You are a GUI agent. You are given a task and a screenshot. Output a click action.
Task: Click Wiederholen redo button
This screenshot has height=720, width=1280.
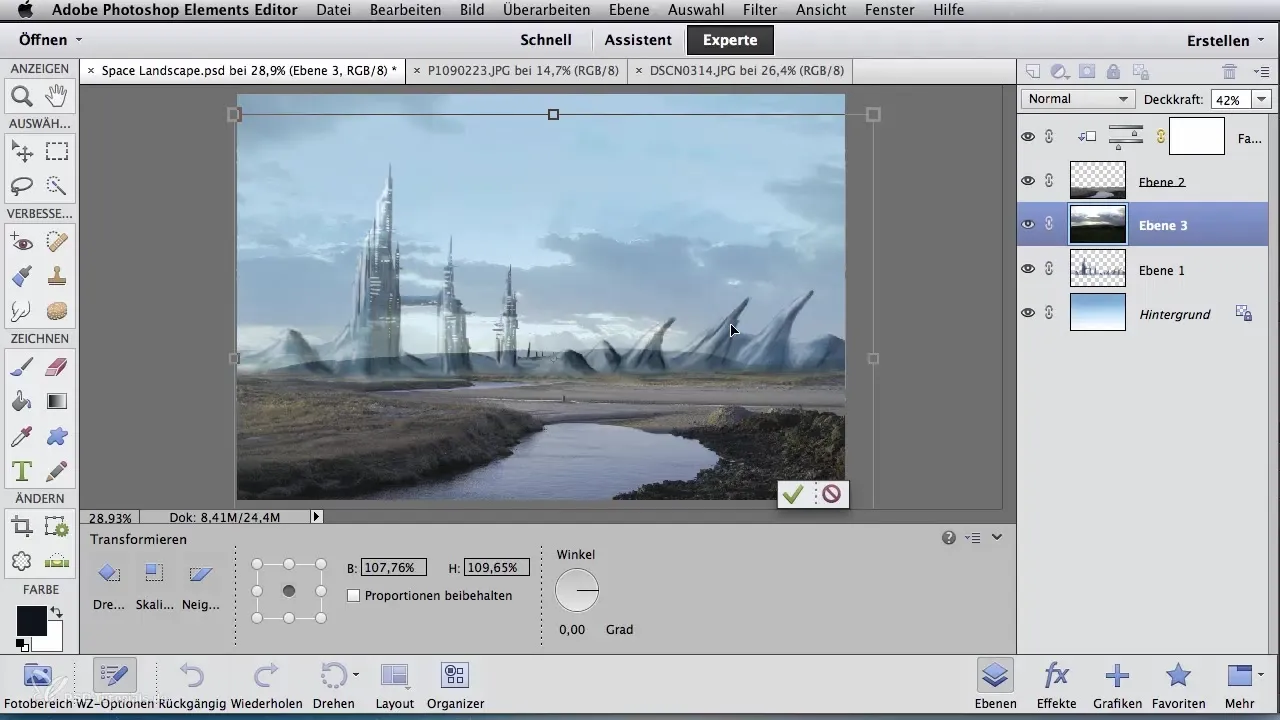pos(266,685)
